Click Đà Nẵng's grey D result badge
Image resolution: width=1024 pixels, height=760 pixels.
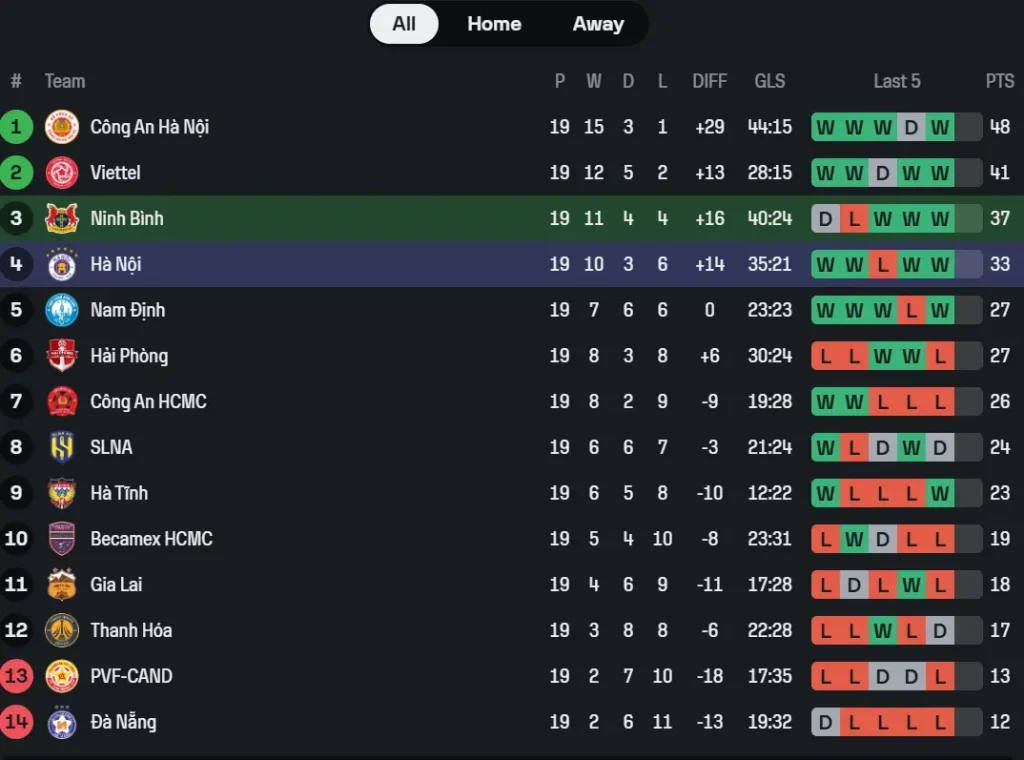825,722
